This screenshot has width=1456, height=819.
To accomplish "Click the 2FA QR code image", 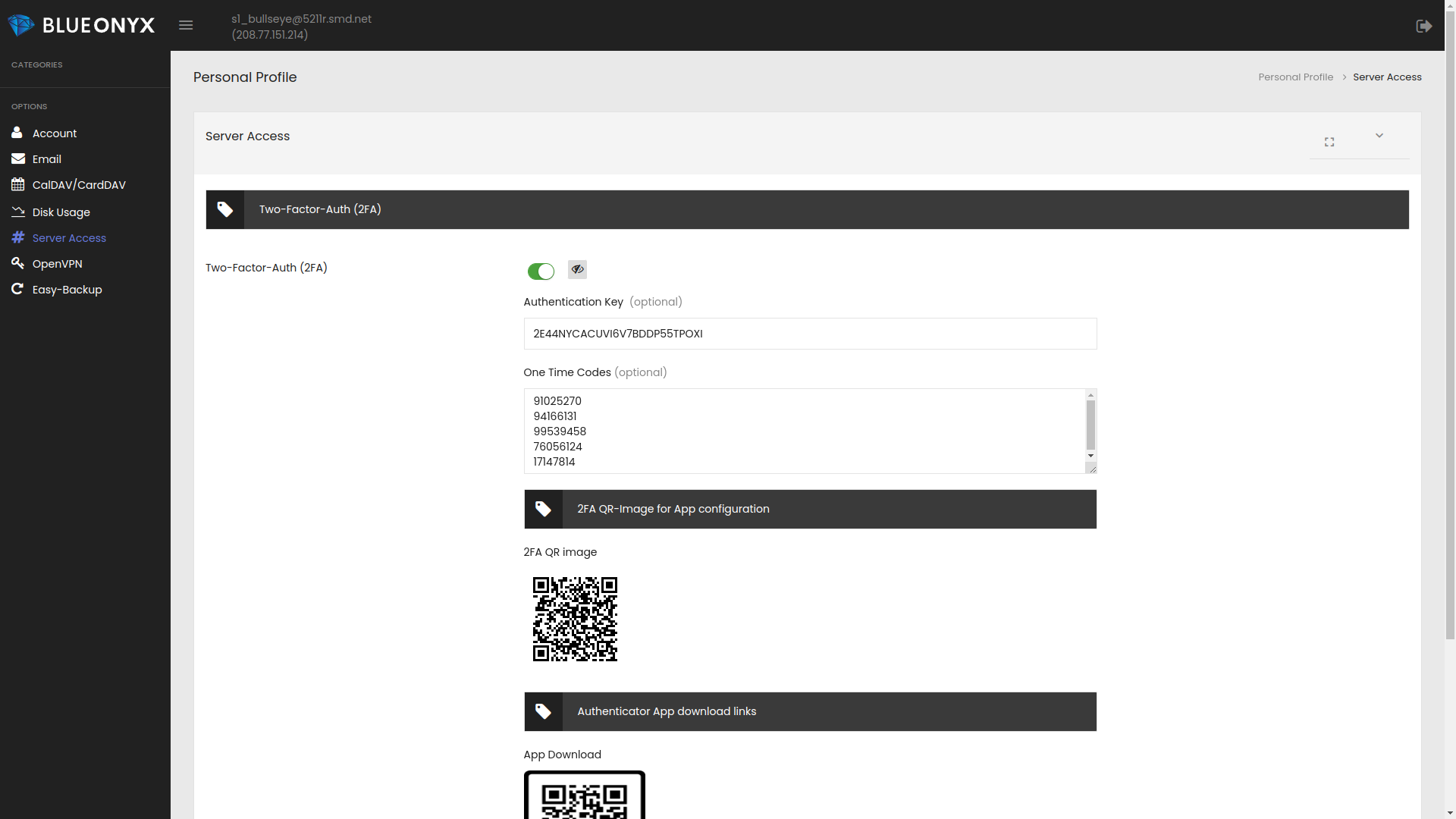I will (575, 619).
